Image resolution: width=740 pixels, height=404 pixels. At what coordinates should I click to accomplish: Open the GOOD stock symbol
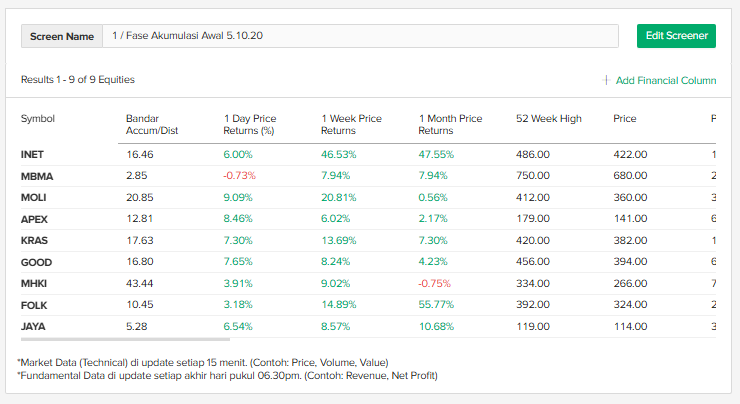click(x=36, y=262)
